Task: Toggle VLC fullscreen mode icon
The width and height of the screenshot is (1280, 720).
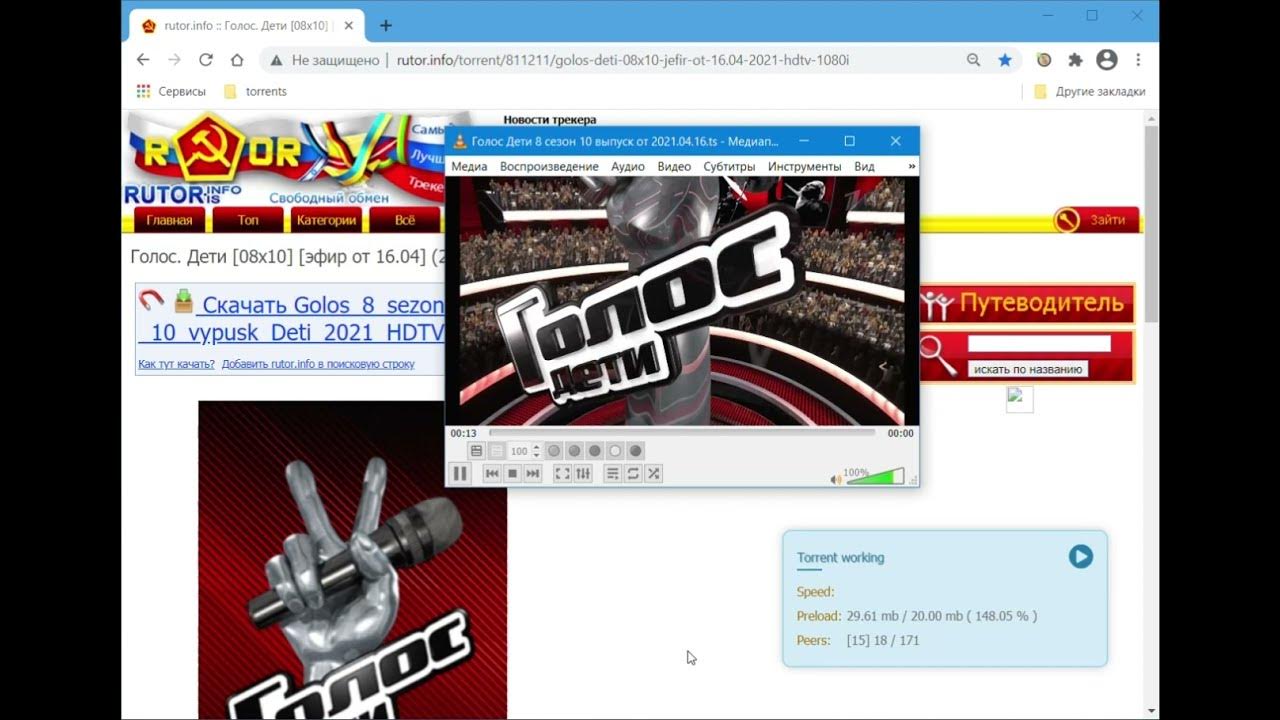Action: pos(563,473)
